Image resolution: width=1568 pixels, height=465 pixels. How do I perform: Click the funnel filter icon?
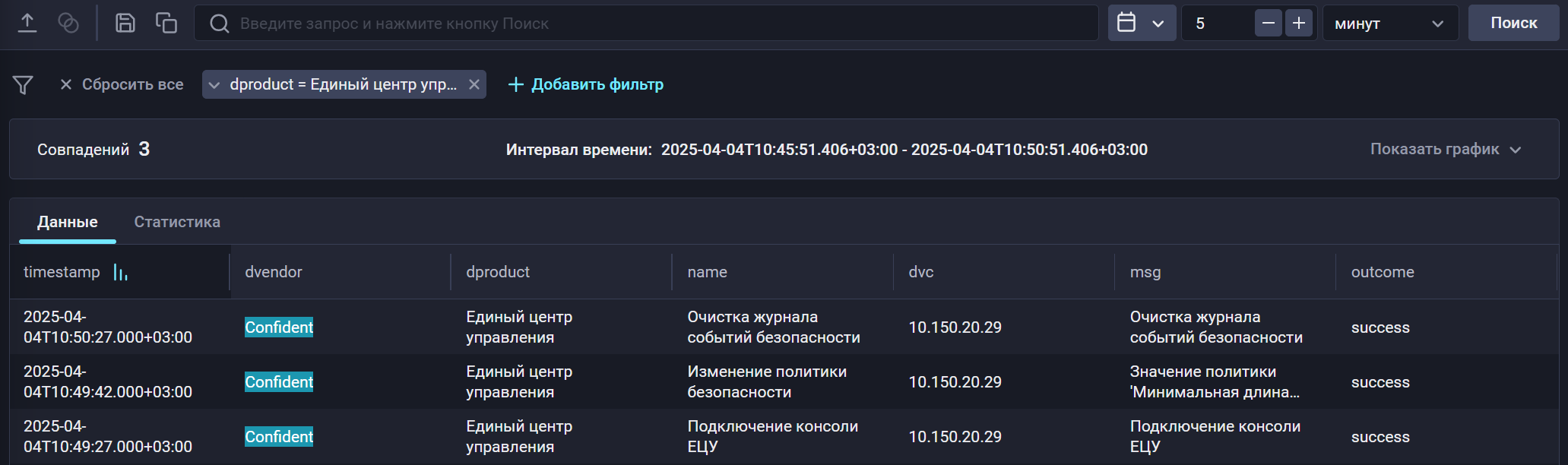pyautogui.click(x=23, y=84)
